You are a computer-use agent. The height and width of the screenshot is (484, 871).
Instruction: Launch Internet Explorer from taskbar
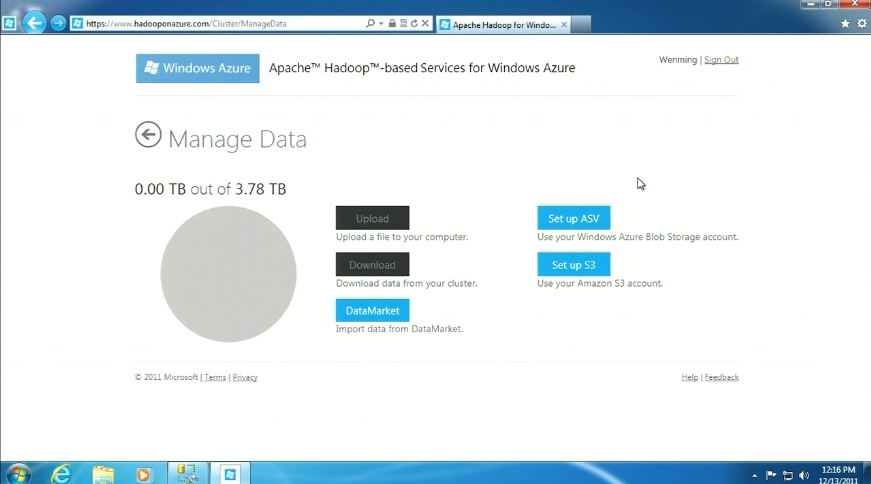click(61, 474)
